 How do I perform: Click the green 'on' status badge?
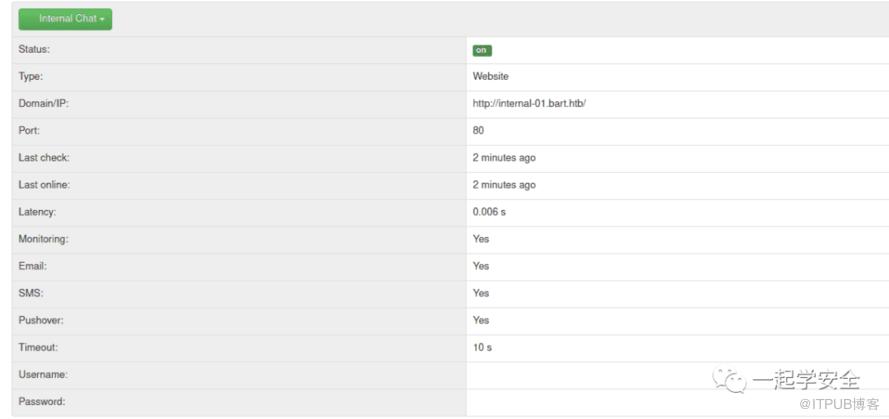click(x=482, y=50)
